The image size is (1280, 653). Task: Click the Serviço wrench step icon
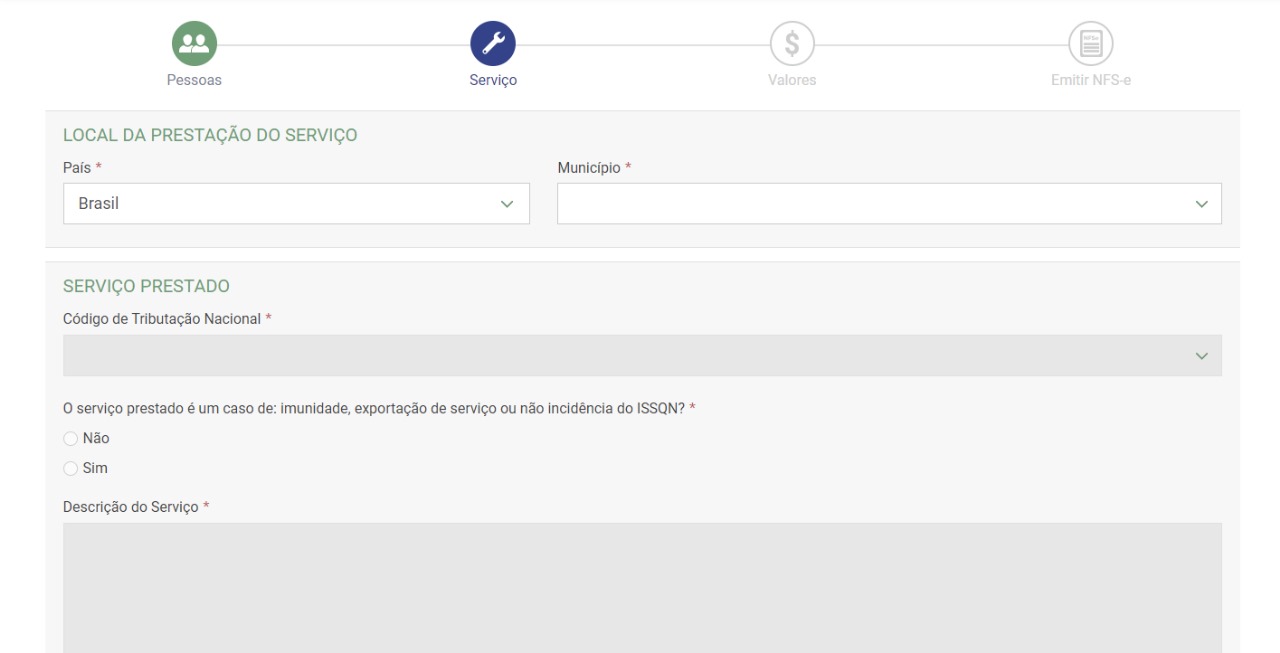coord(493,44)
